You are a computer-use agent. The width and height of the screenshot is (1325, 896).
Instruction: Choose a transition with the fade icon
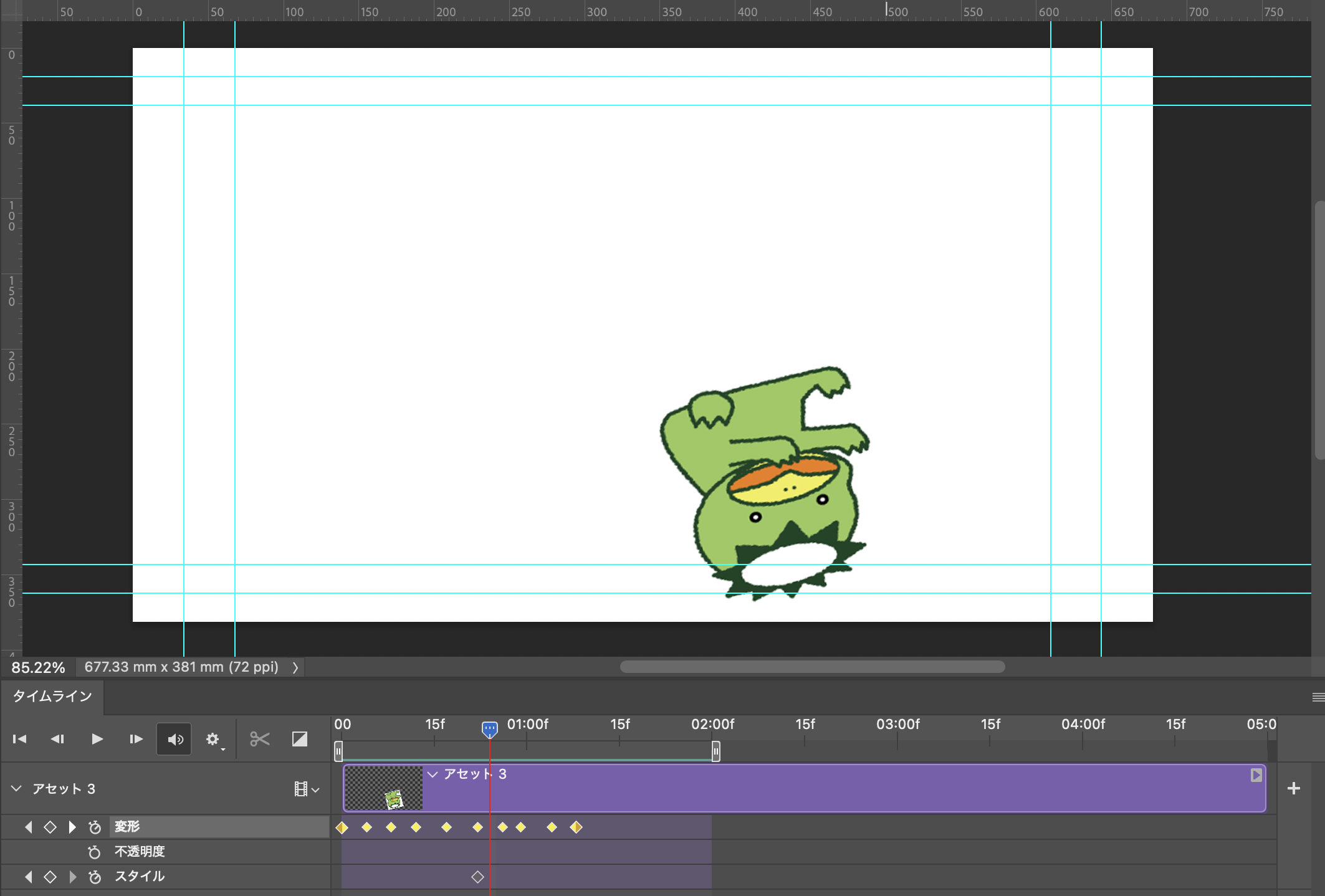tap(300, 739)
